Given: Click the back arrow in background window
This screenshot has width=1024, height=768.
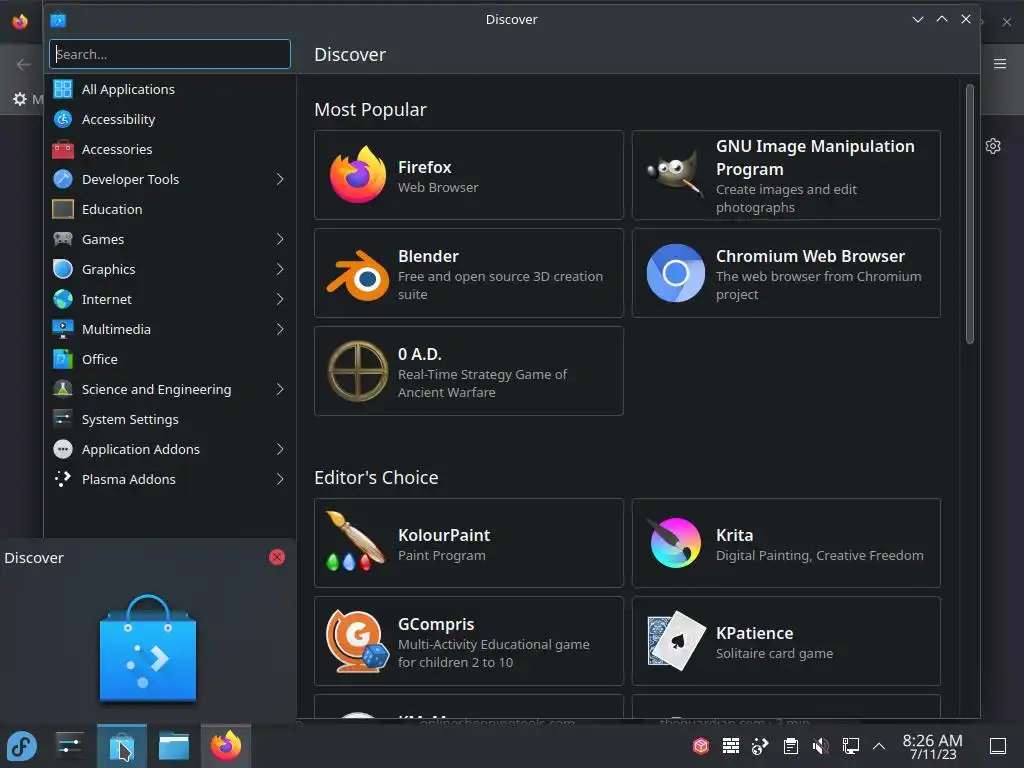Looking at the screenshot, I should coord(24,64).
